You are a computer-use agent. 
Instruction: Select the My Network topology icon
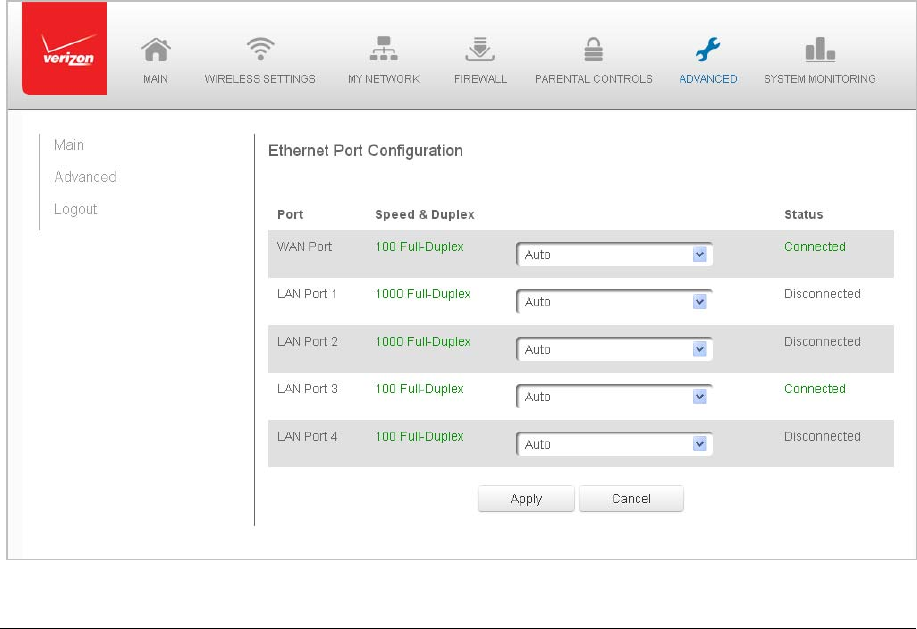(x=384, y=49)
